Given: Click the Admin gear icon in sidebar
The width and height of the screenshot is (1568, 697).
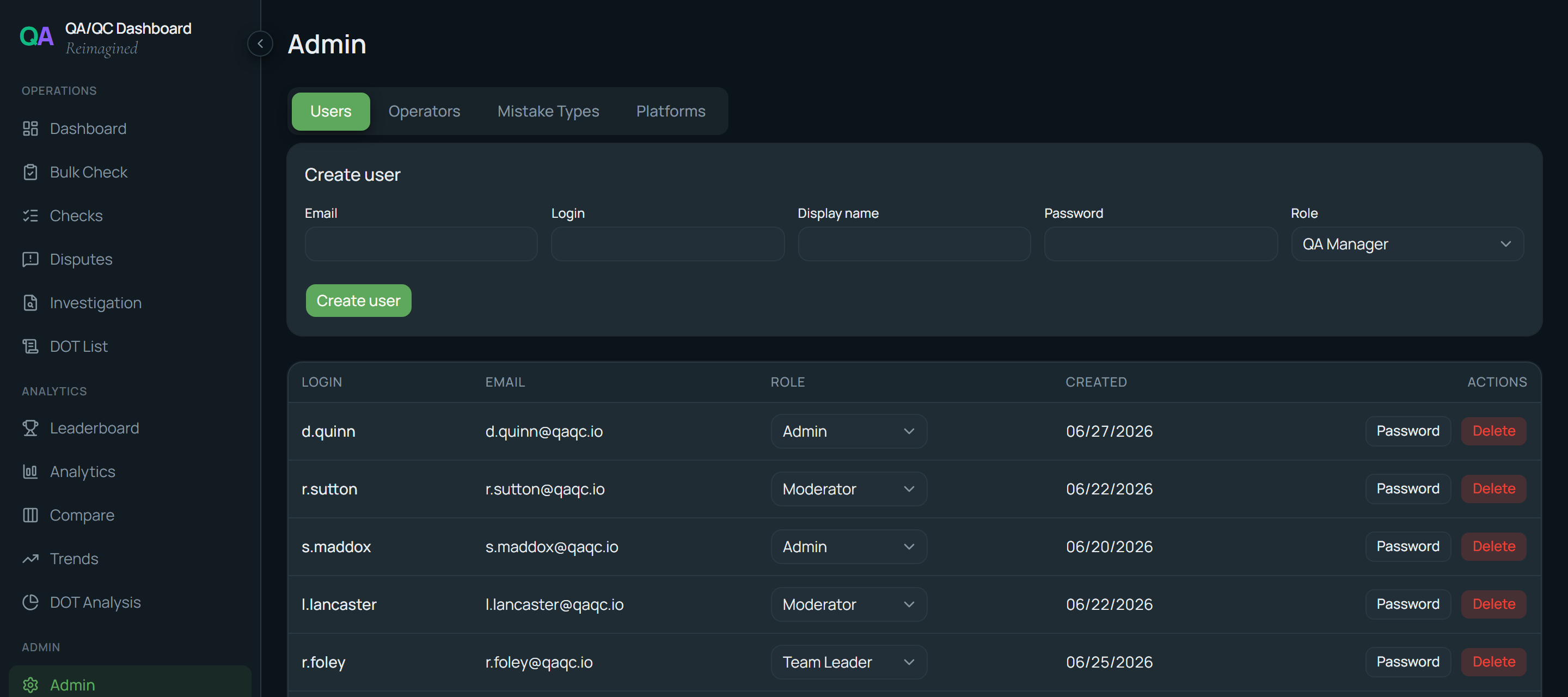Looking at the screenshot, I should [30, 685].
